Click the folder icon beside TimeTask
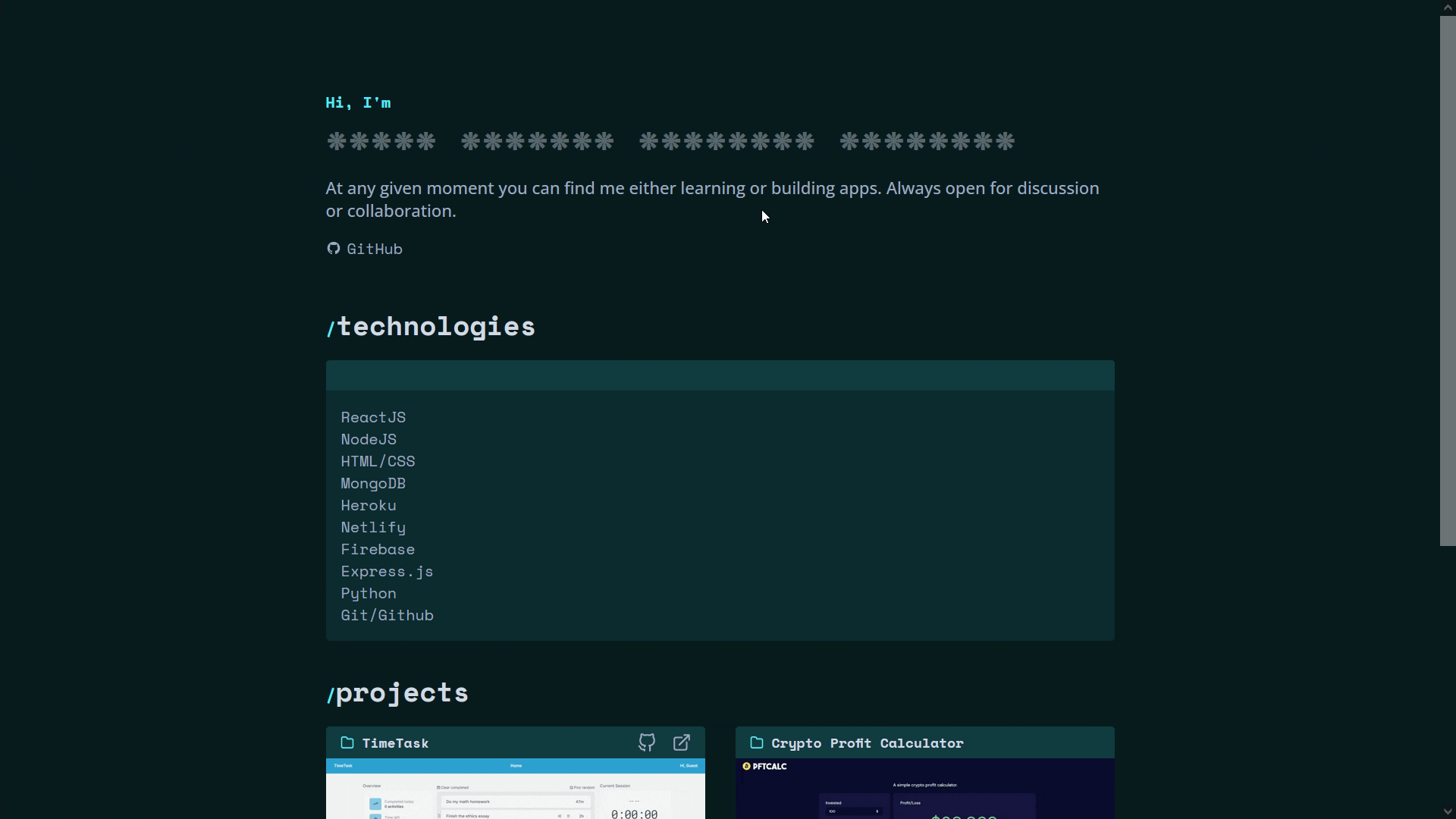 point(347,743)
